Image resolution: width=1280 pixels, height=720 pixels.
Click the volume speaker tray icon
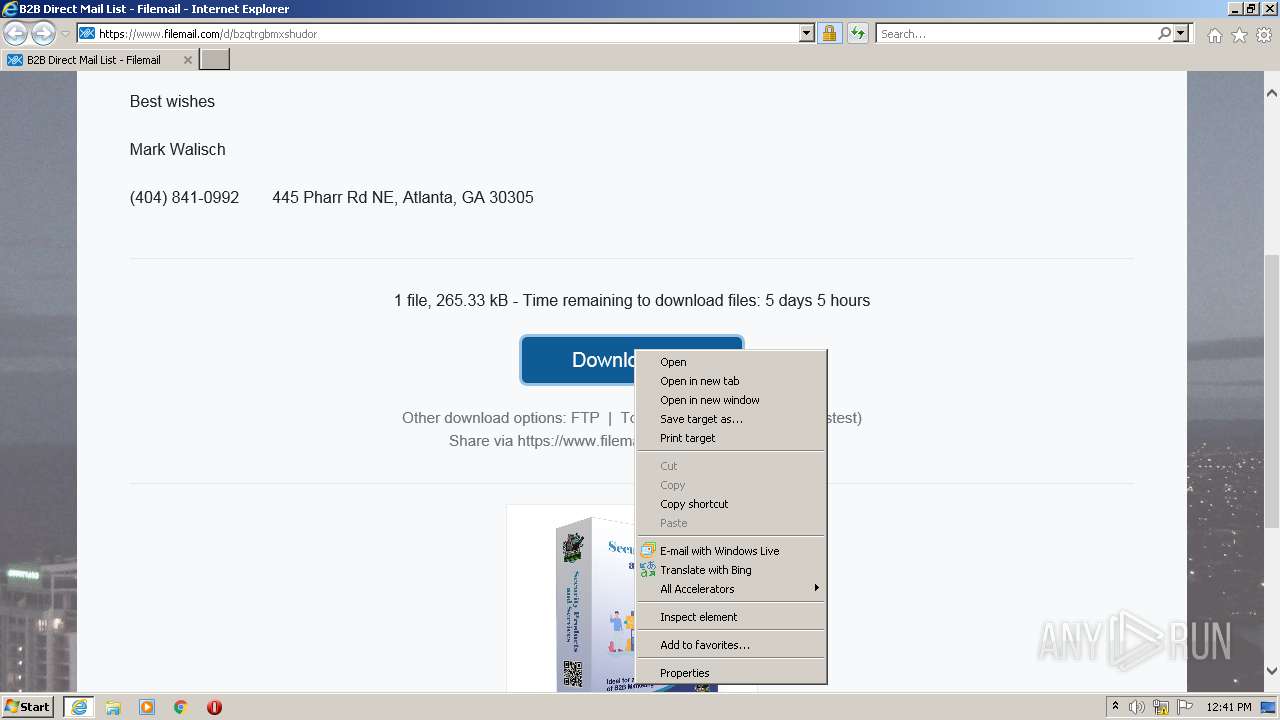(x=1137, y=707)
